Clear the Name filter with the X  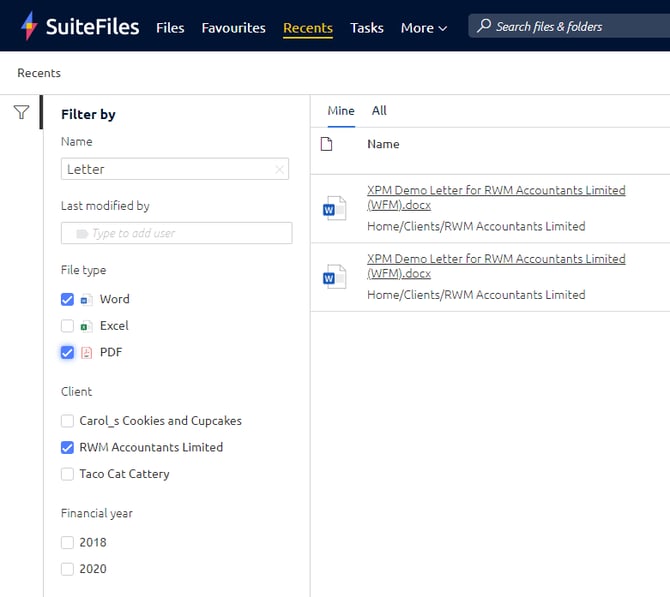[x=279, y=170]
